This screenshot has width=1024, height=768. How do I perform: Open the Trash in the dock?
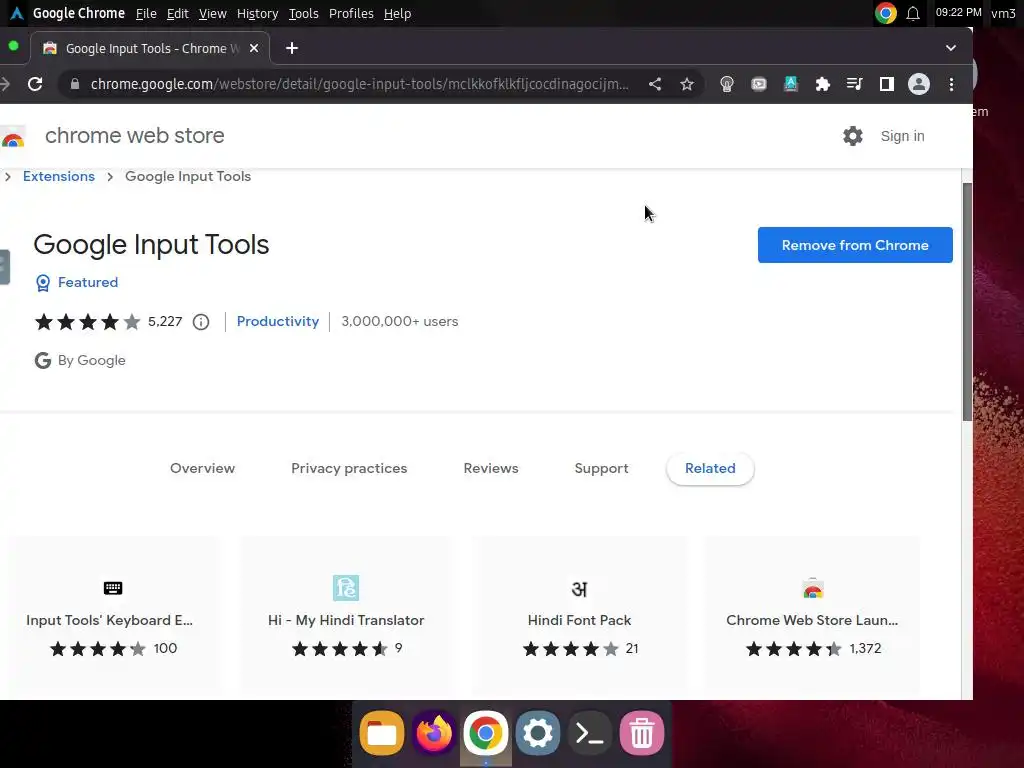tap(642, 733)
